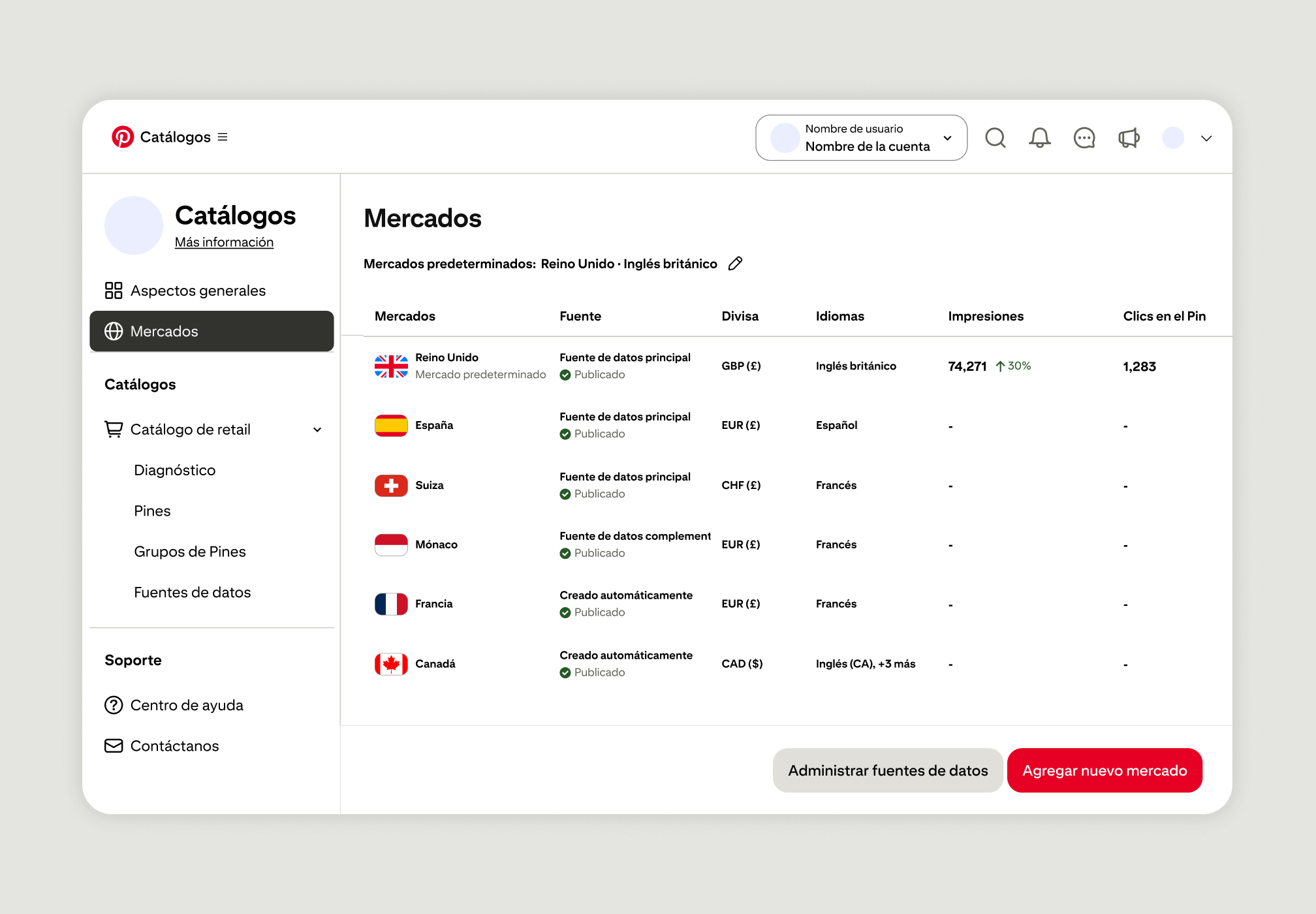Click the profile avatar in header
Screen dimensions: 1316x914
(1173, 138)
